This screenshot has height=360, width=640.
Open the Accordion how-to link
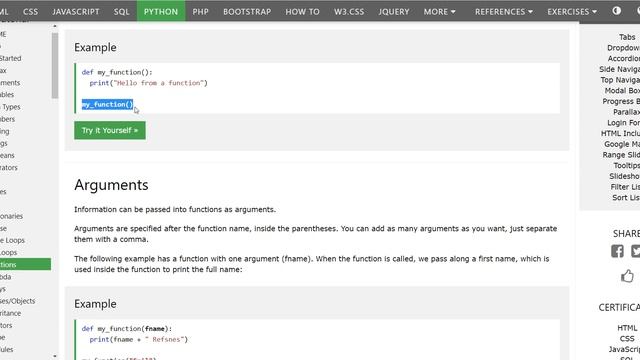click(624, 58)
